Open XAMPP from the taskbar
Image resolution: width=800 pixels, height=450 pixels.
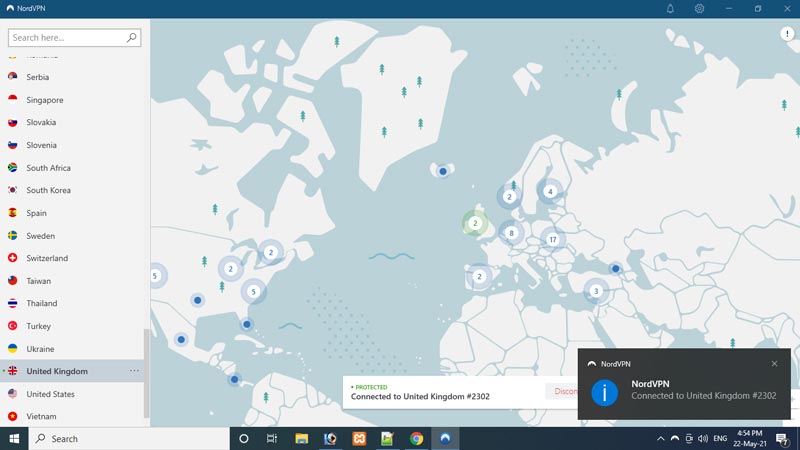359,439
